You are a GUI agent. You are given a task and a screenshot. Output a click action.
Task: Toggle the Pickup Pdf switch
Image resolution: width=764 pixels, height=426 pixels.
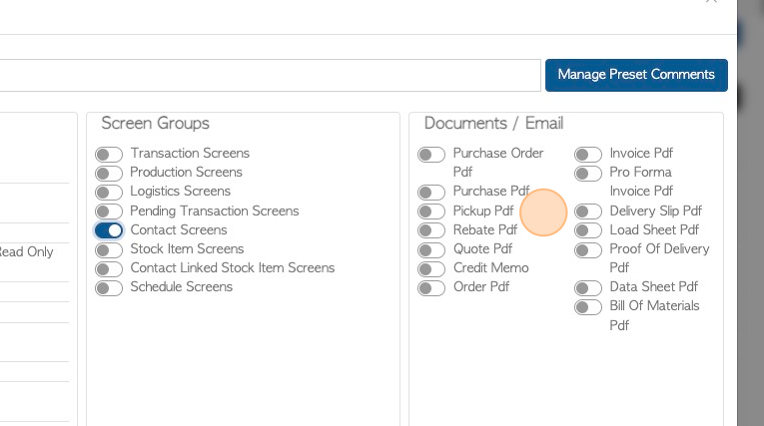[x=431, y=212]
